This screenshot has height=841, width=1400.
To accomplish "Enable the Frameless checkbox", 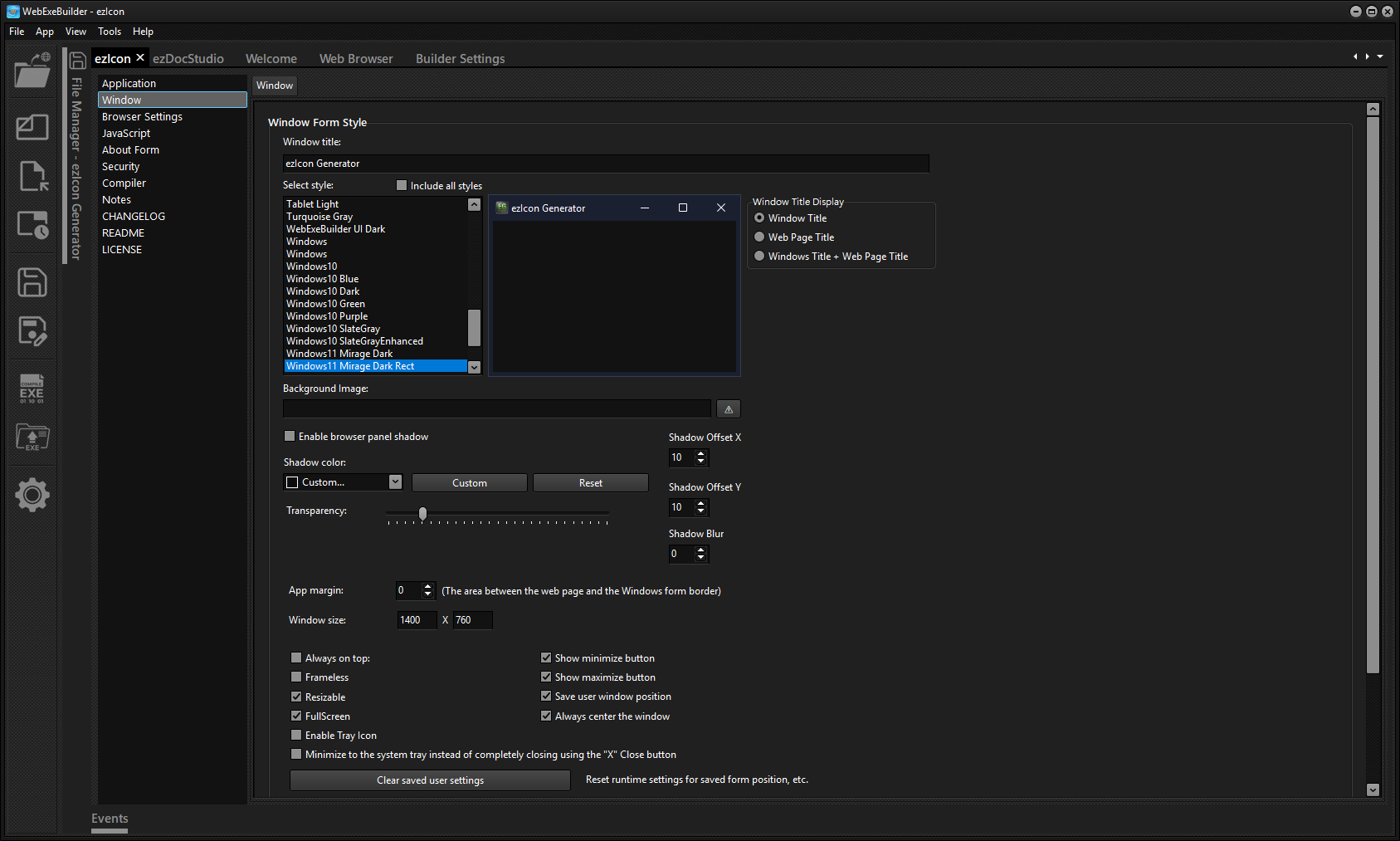I will (296, 677).
